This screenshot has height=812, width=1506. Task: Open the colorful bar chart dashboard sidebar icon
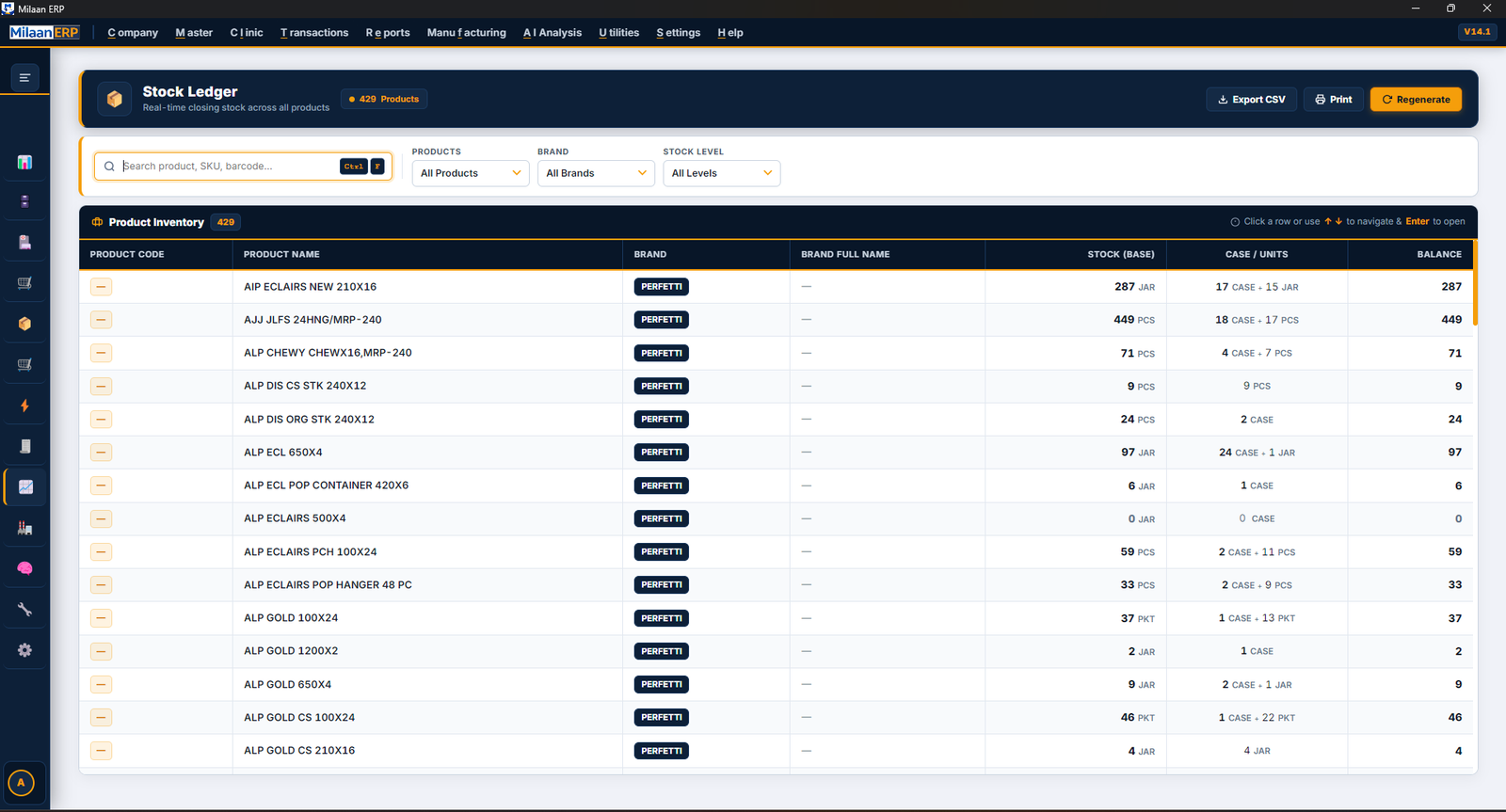24,162
